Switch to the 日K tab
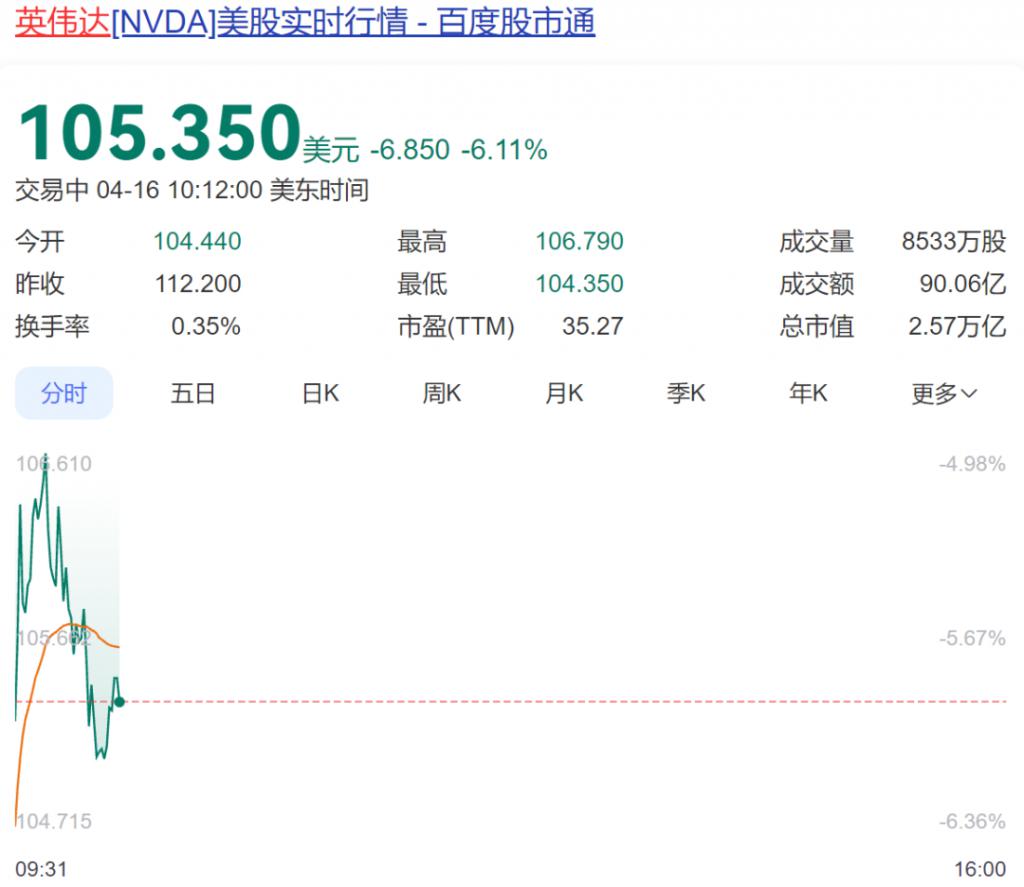This screenshot has height=887, width=1024. pos(320,393)
